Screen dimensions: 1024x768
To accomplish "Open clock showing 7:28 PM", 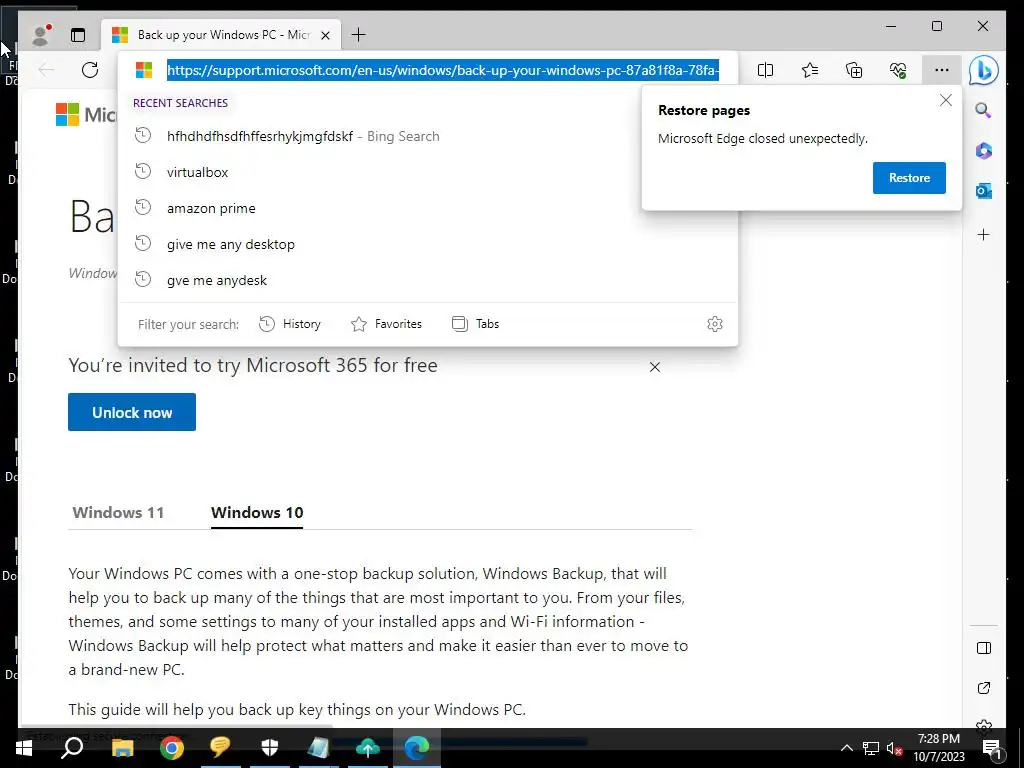I will (x=938, y=748).
